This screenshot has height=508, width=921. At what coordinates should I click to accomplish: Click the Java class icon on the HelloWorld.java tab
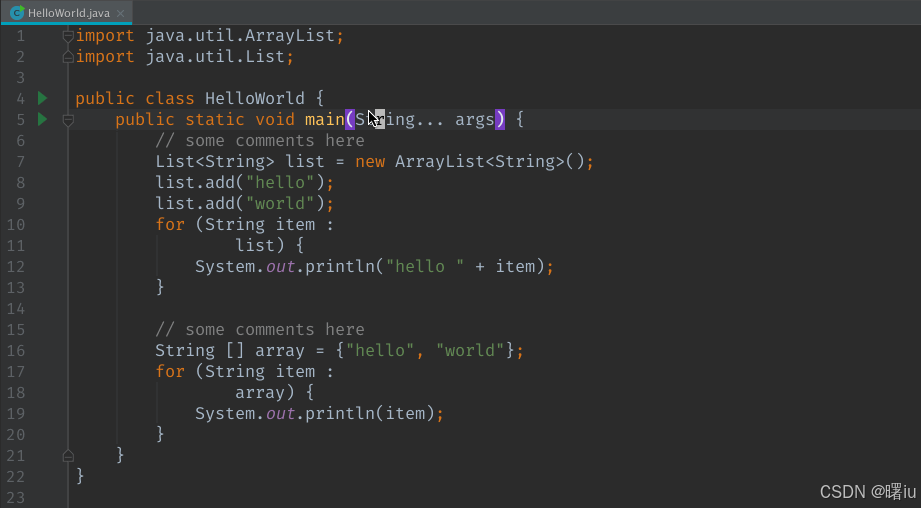tap(17, 12)
